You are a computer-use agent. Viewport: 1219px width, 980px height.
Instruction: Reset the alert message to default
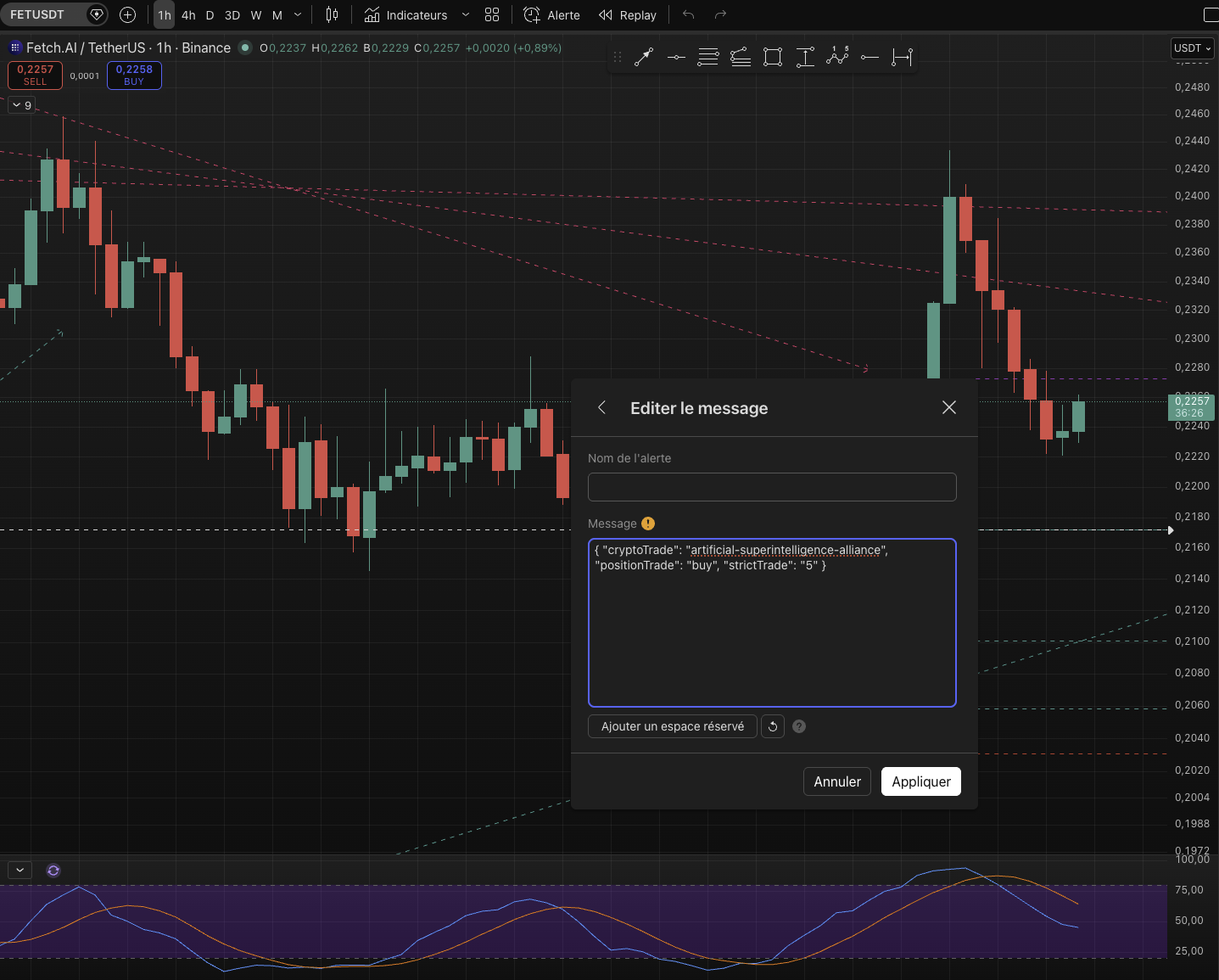pyautogui.click(x=772, y=726)
